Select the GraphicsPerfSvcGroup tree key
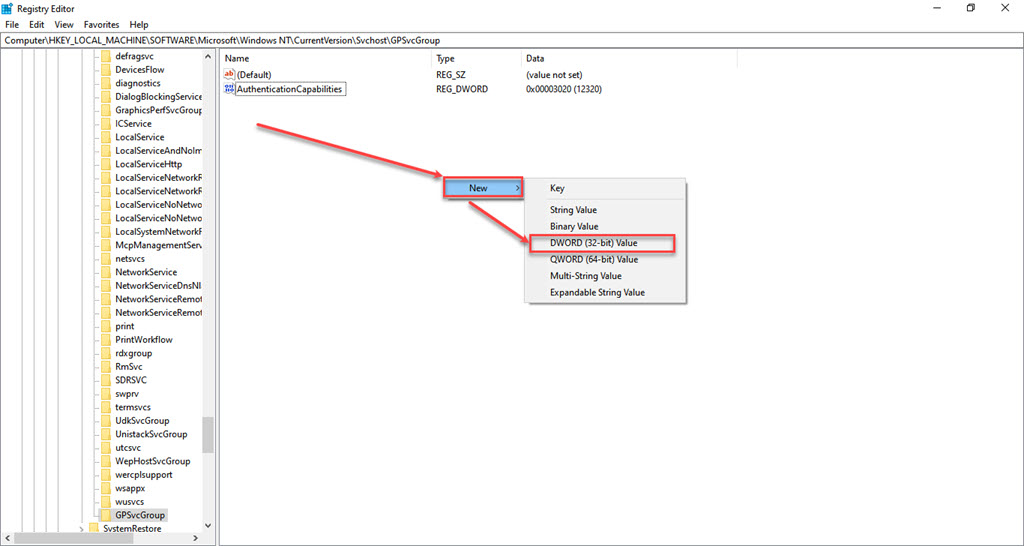Image resolution: width=1024 pixels, height=546 pixels. click(x=158, y=110)
